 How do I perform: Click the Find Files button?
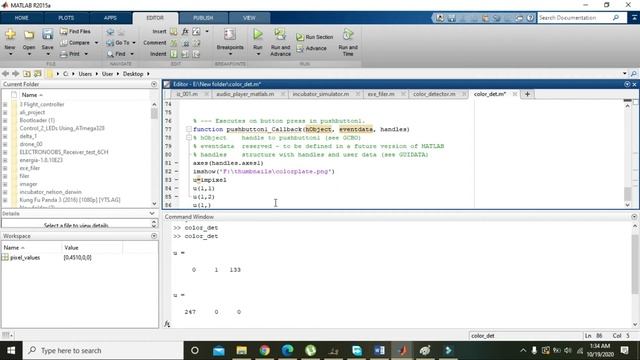click(x=75, y=31)
